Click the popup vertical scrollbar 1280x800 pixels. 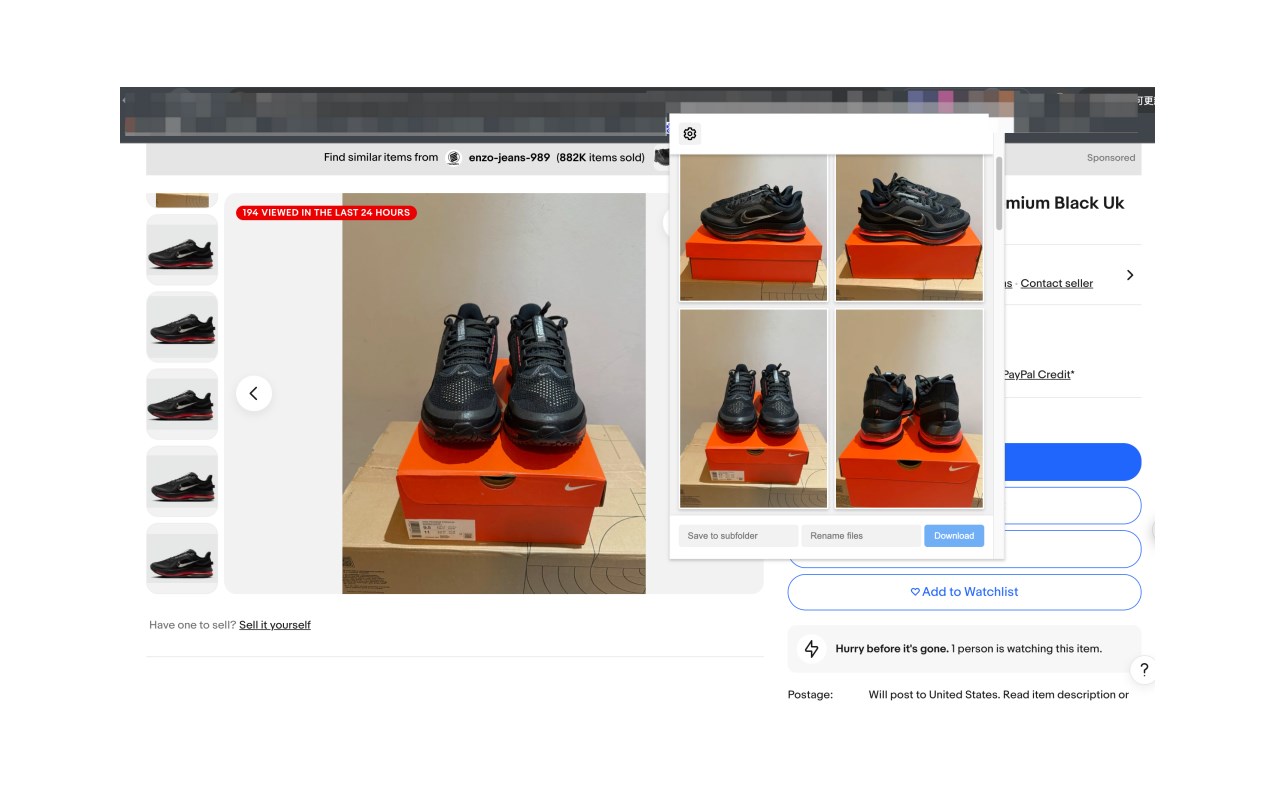point(999,193)
